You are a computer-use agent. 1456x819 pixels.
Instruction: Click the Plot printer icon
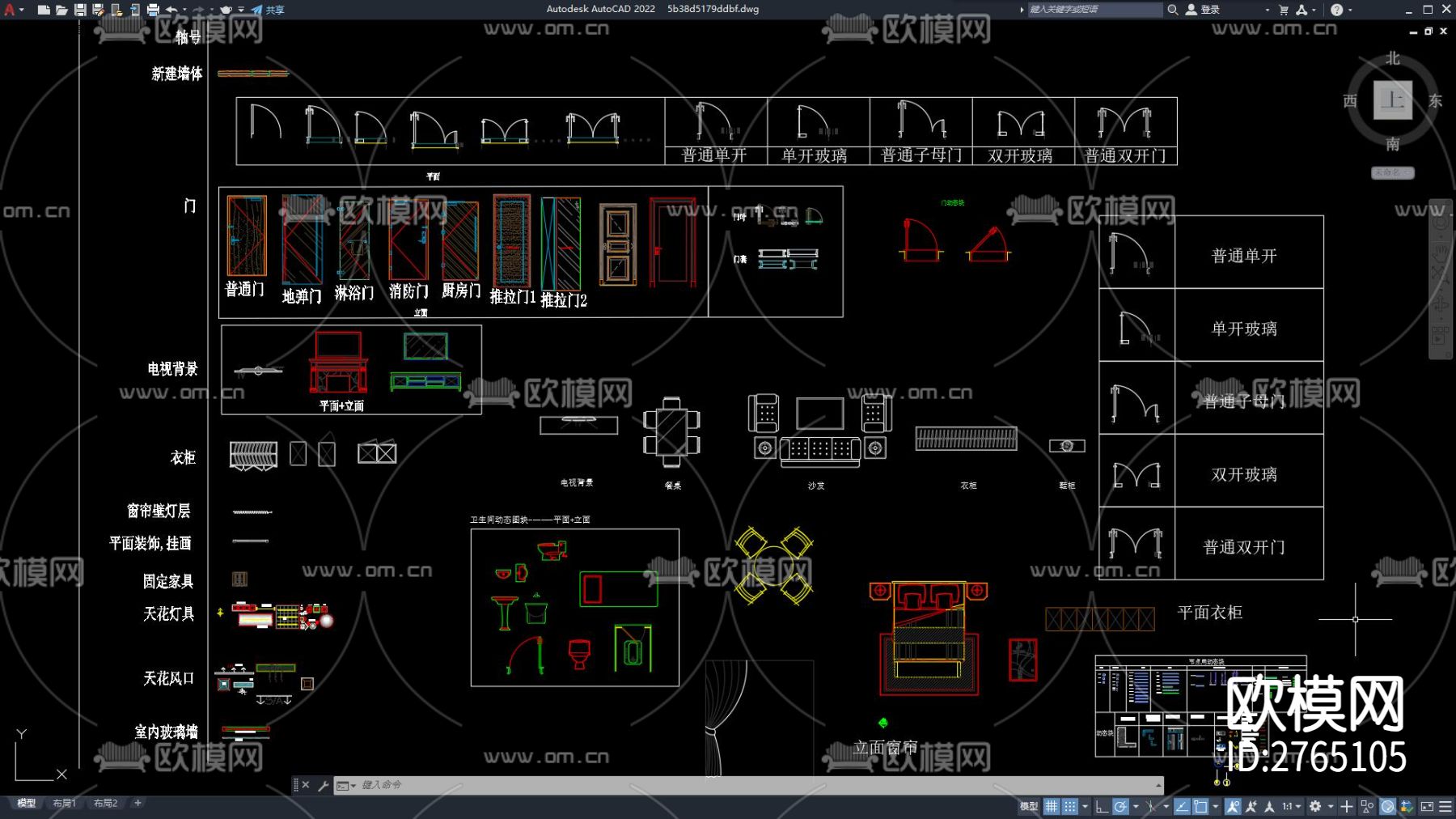coord(153,10)
